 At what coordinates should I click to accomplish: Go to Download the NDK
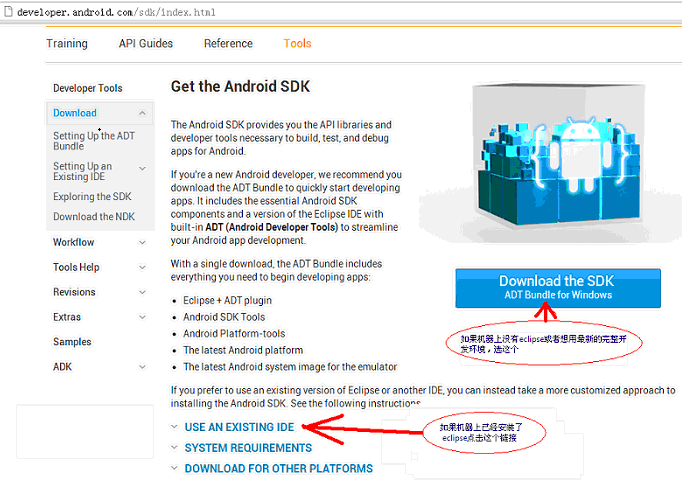(x=94, y=217)
